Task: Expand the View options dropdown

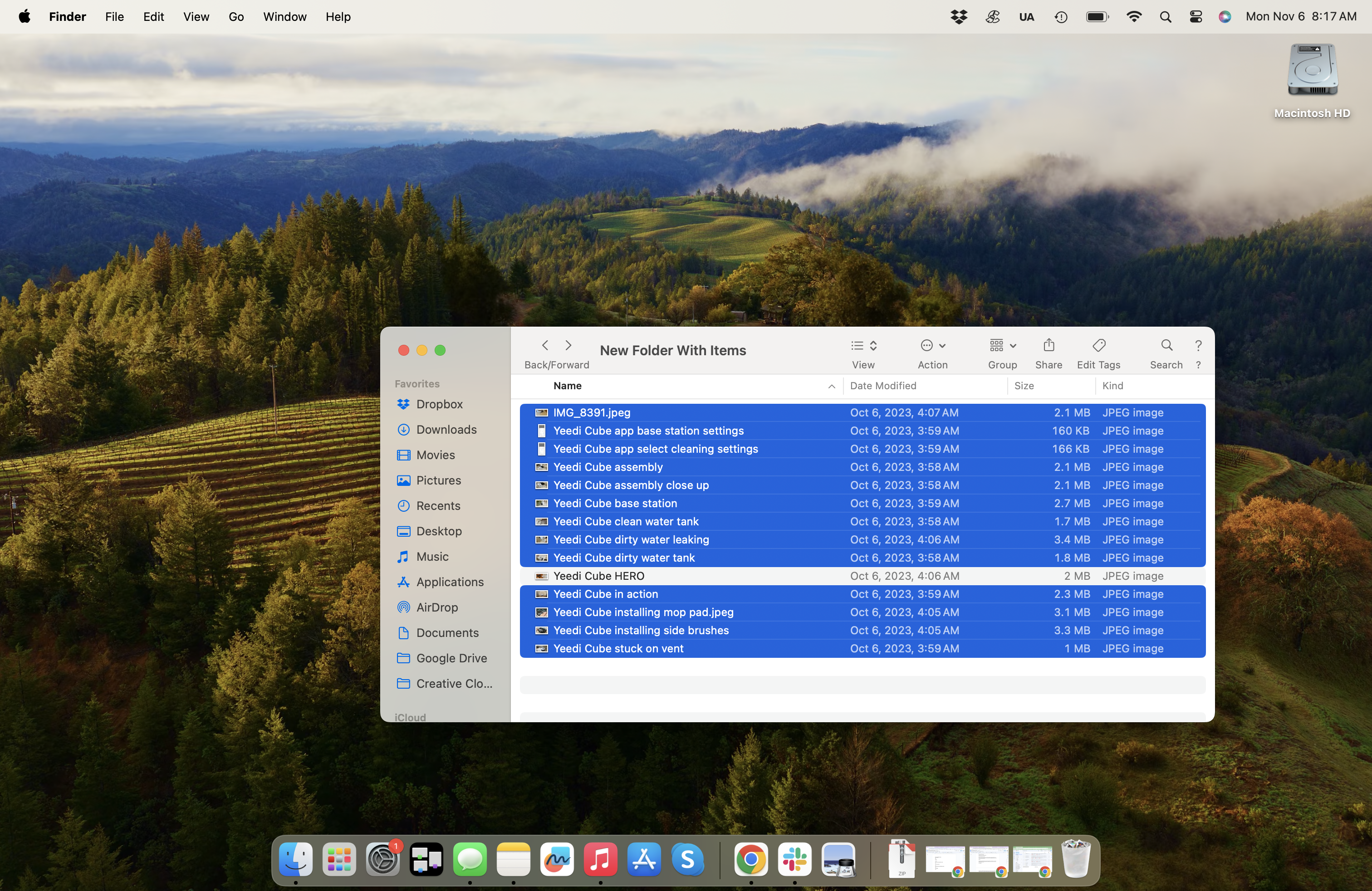Action: click(872, 345)
